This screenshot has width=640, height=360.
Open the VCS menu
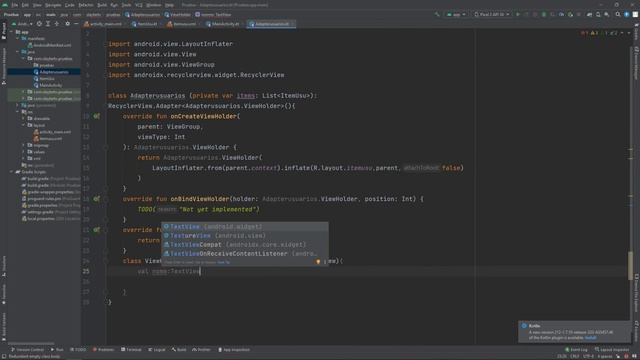(139, 5)
